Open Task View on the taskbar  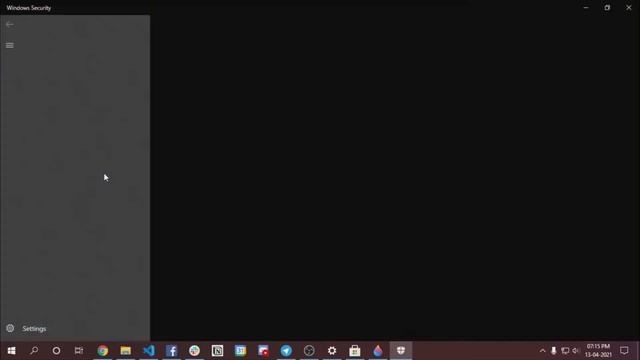79,351
